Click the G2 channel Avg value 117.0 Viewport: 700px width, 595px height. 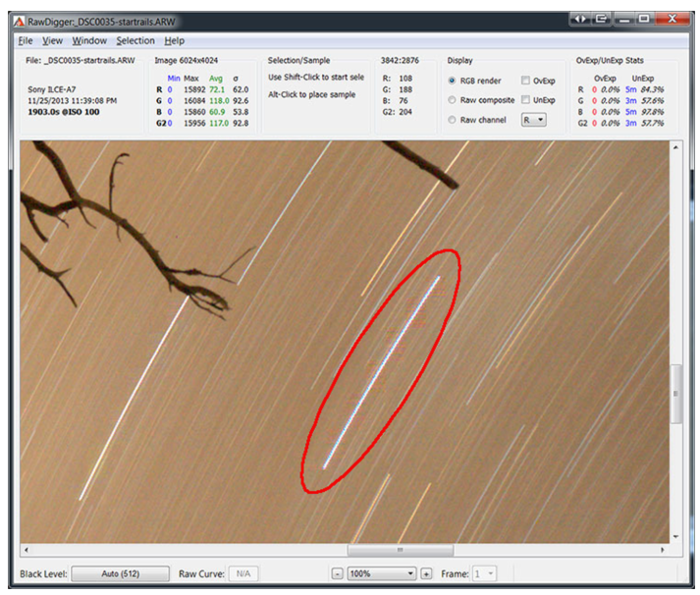(219, 123)
